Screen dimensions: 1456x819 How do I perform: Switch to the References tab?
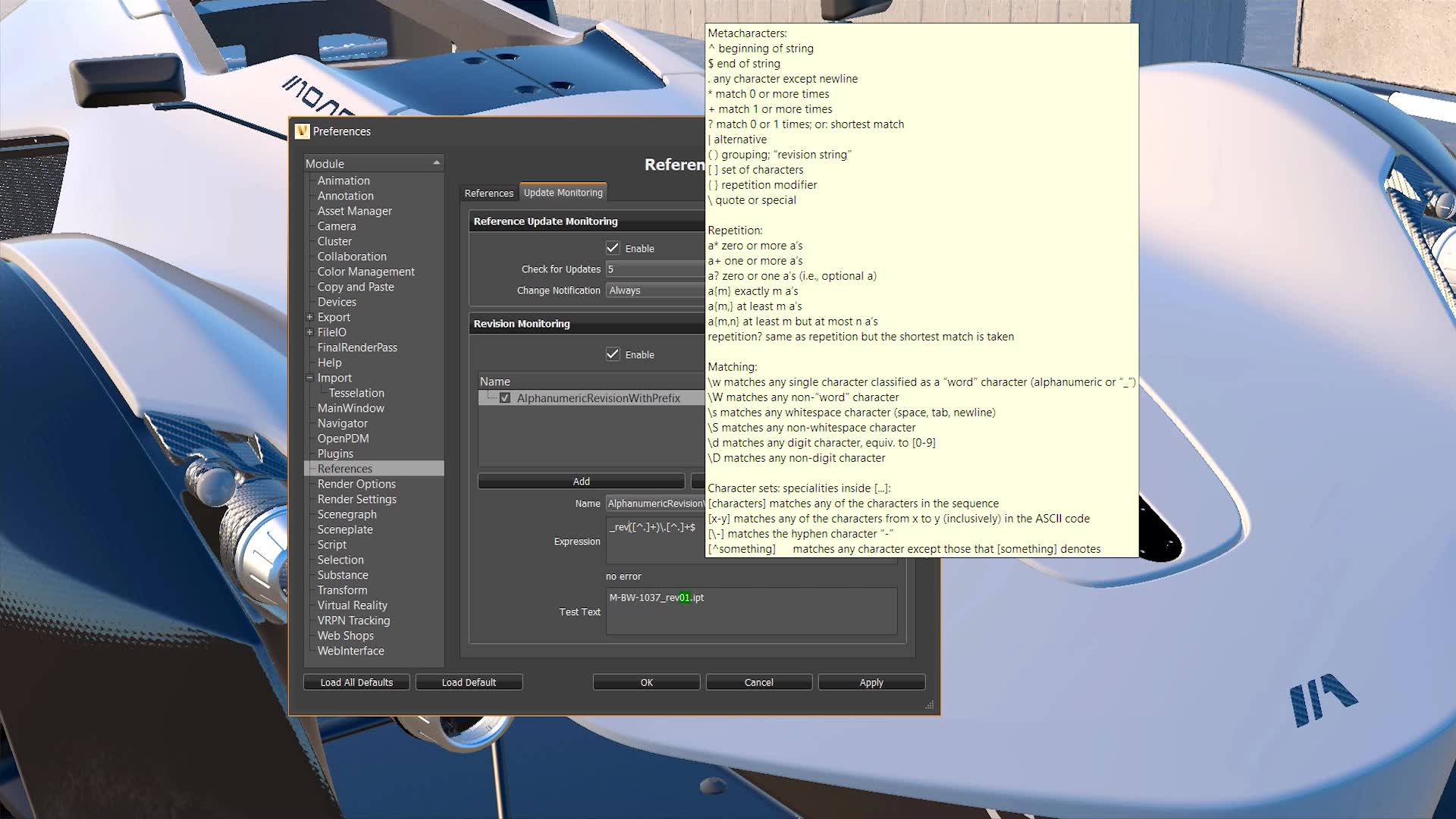click(x=488, y=193)
